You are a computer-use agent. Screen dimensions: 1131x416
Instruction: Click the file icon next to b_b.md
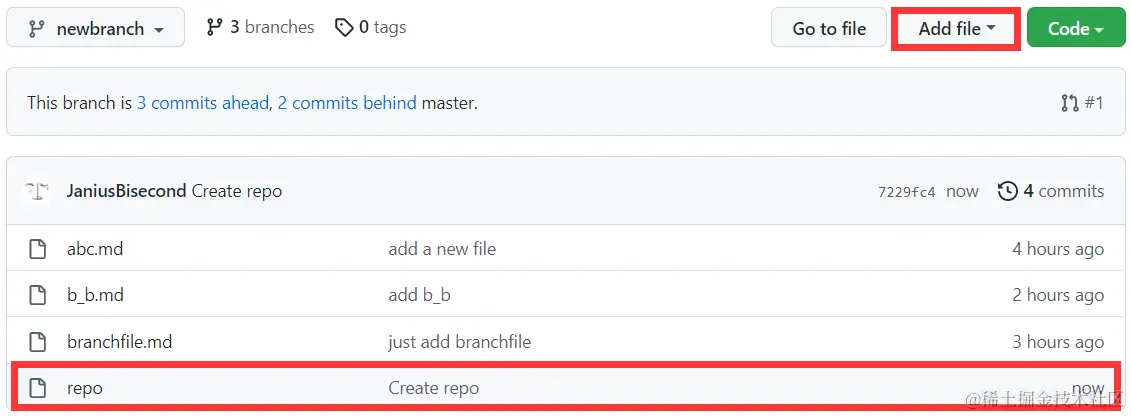point(38,296)
